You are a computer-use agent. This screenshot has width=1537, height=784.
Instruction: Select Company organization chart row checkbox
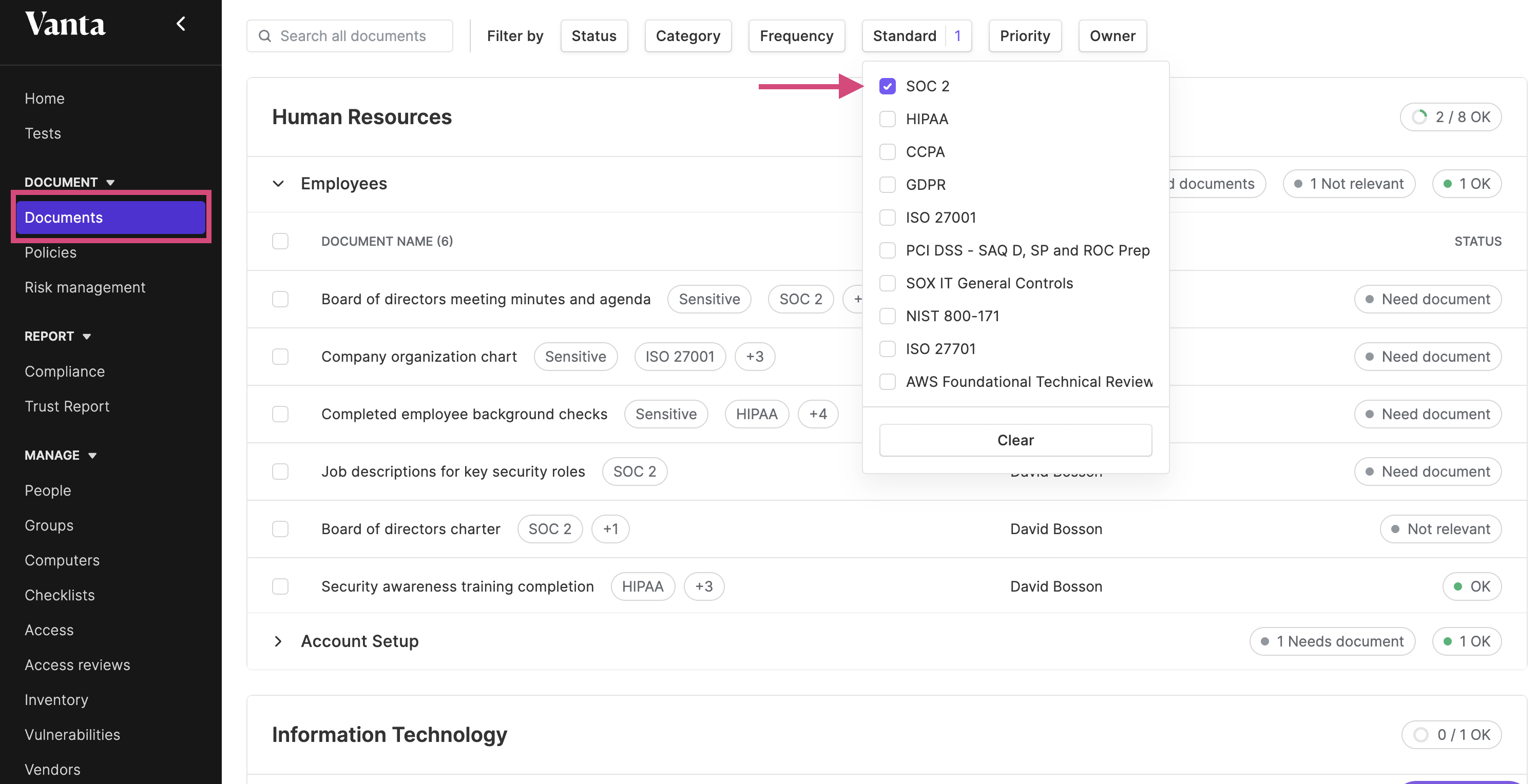[x=280, y=357]
